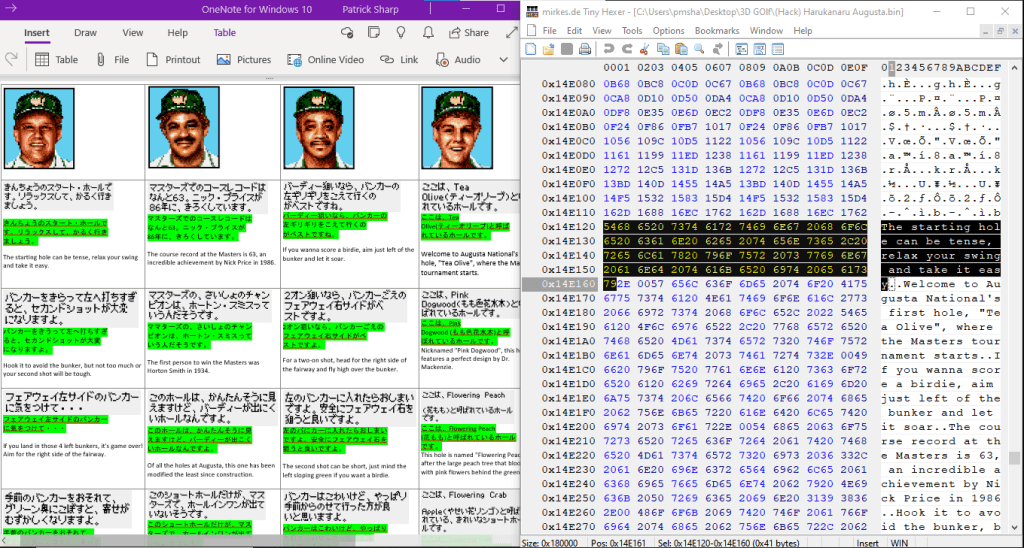Viewport: 1024px width, 548px height.
Task: Switch to the Draw tab in OneNote
Action: point(86,32)
